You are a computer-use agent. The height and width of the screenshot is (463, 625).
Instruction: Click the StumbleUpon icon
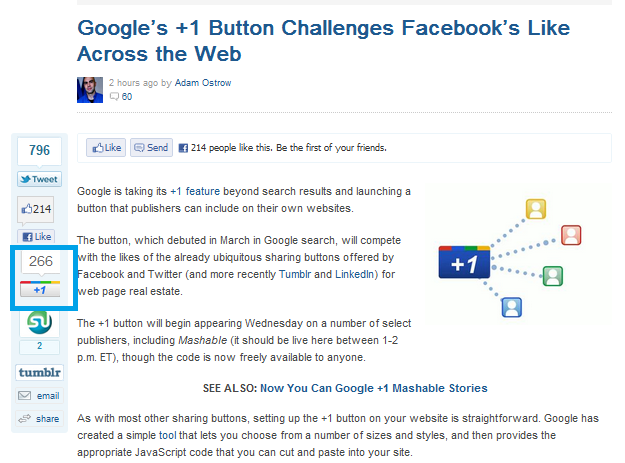[39, 322]
